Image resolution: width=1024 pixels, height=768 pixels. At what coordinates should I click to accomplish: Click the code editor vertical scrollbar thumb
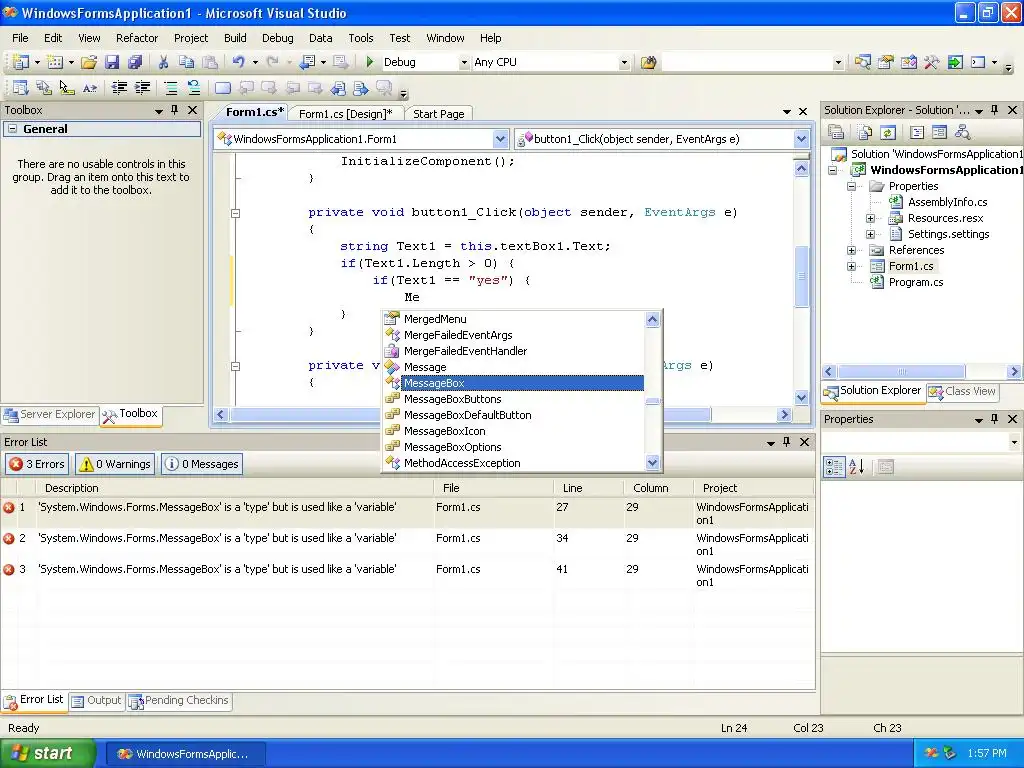[x=802, y=276]
